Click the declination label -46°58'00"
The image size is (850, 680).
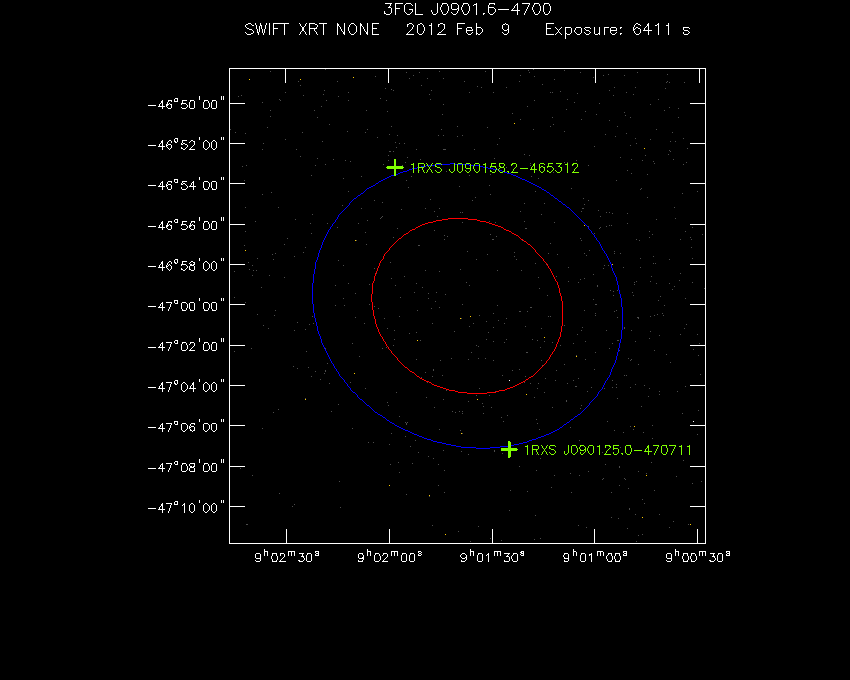coord(186,266)
